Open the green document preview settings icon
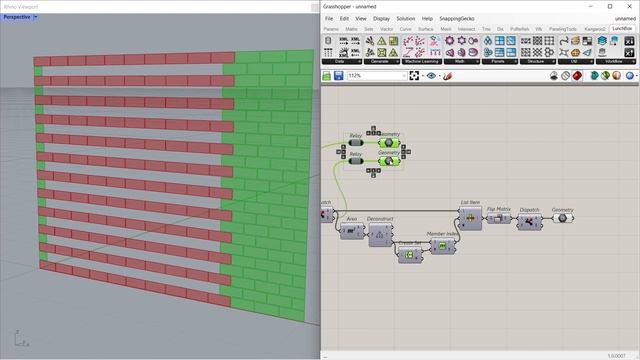Screen dimensions: 640x360 tap(605, 76)
